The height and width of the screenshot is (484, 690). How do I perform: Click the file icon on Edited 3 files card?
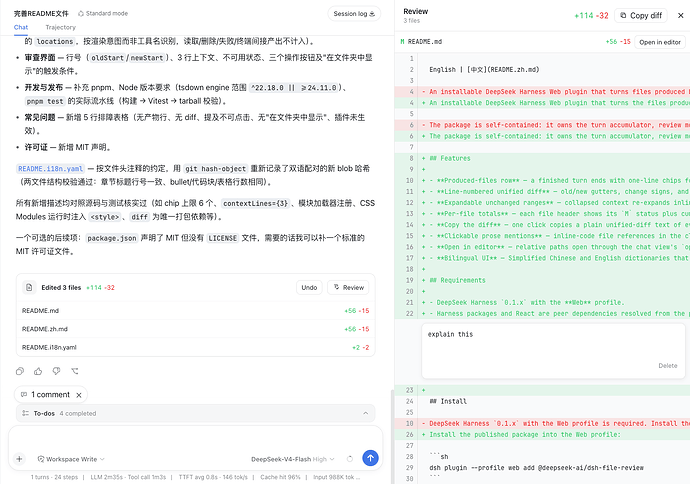pos(29,287)
